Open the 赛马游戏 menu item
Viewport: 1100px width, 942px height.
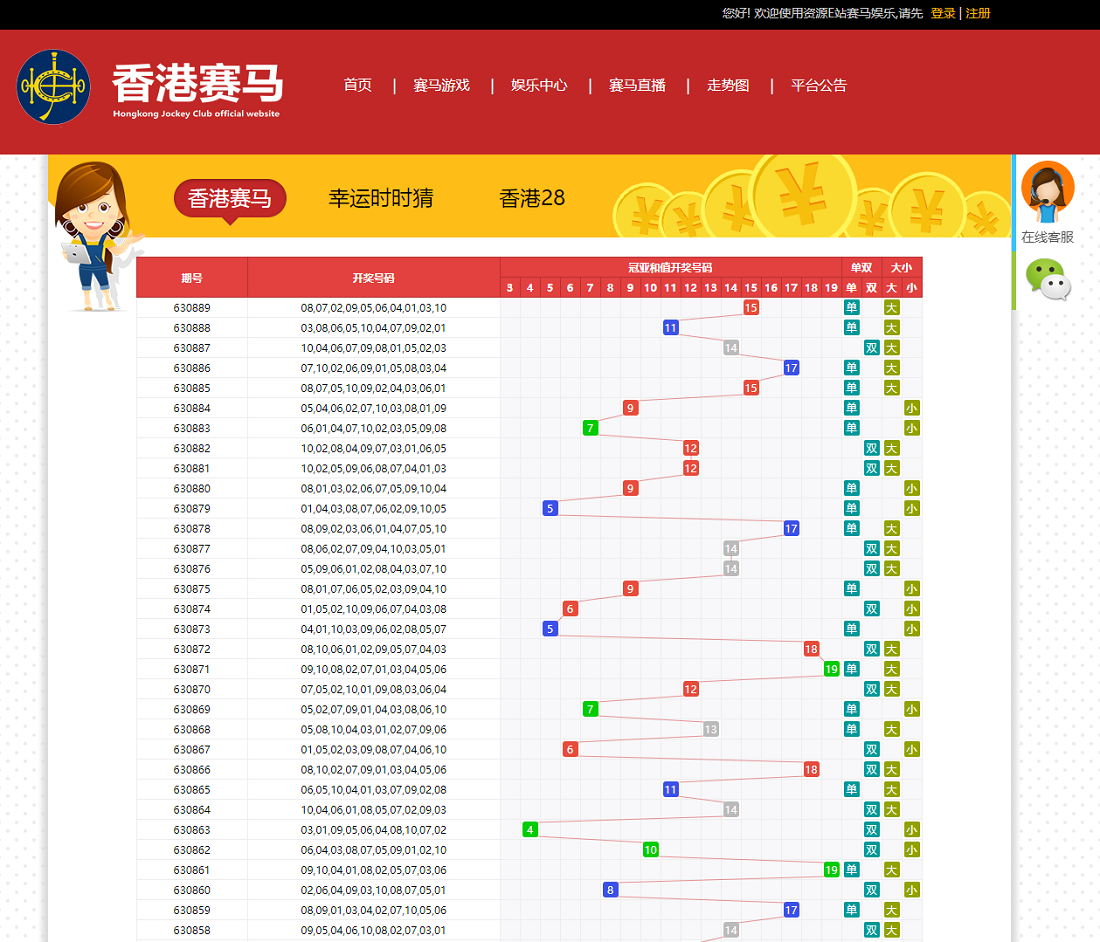coord(441,85)
